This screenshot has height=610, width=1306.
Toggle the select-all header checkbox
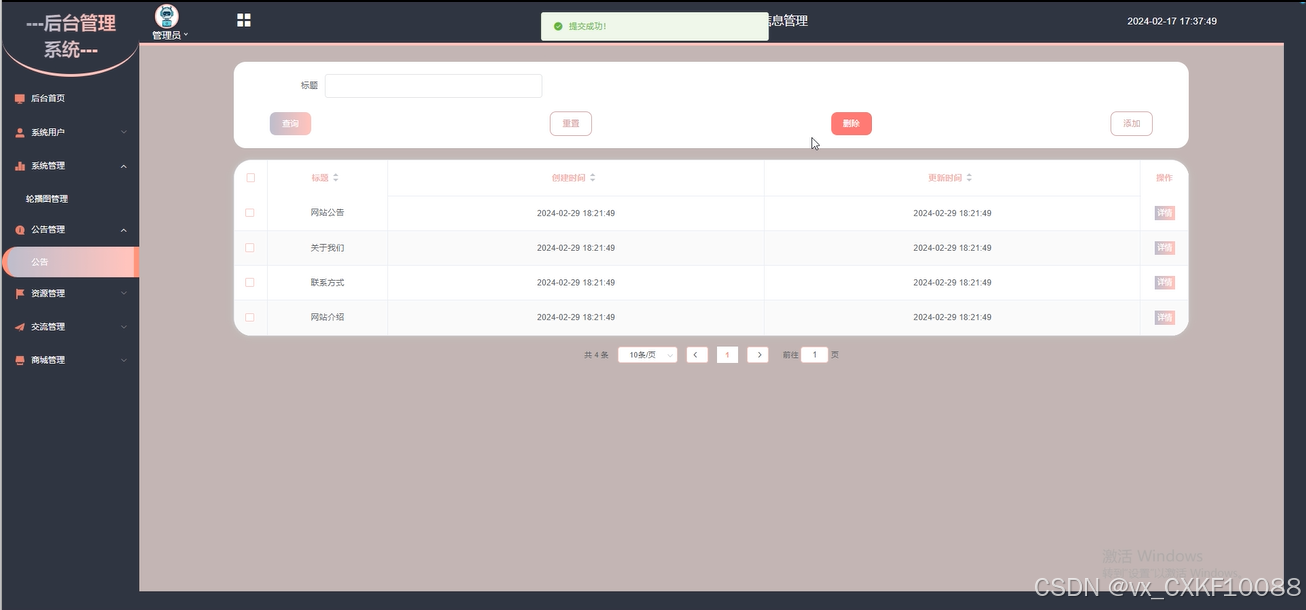click(250, 178)
